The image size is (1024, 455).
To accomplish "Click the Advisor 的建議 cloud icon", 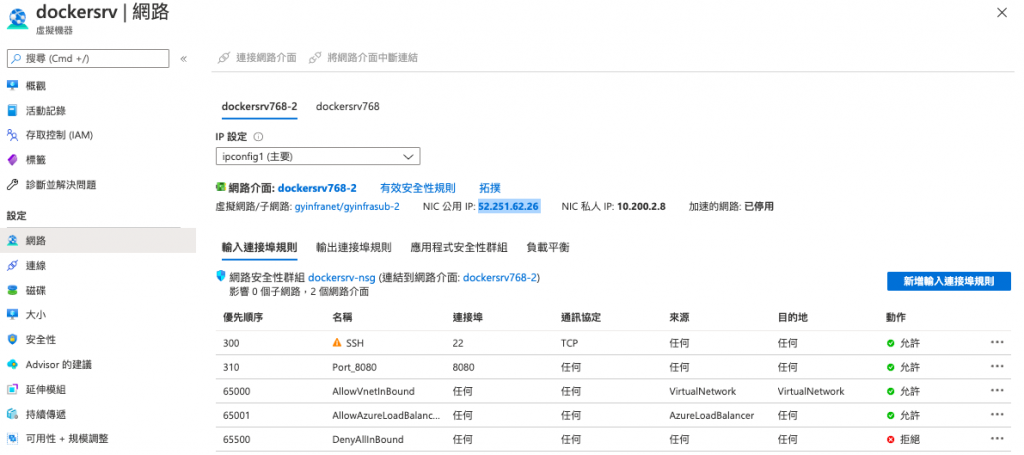I will [12, 364].
